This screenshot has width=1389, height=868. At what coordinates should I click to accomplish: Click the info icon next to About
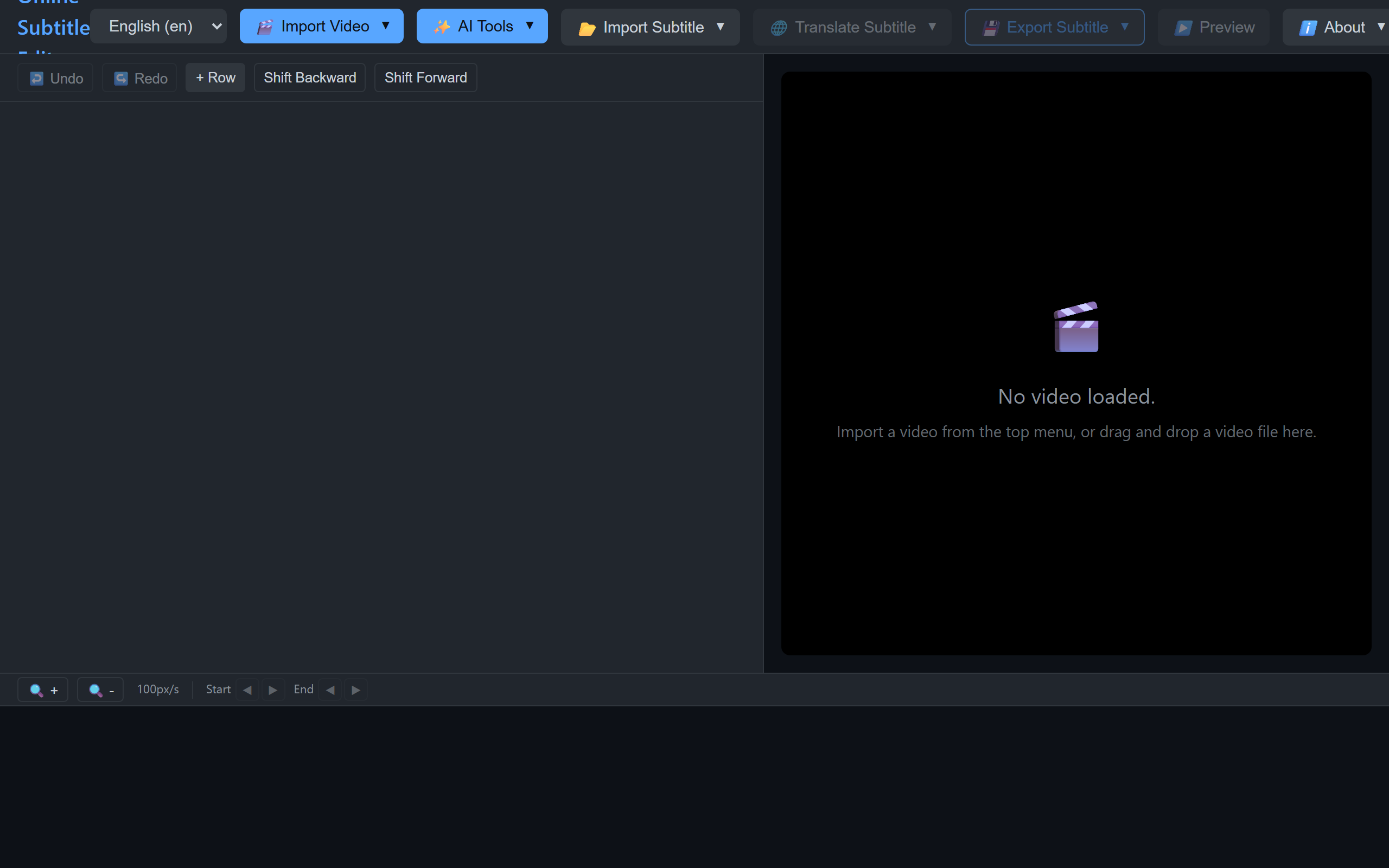click(1308, 28)
